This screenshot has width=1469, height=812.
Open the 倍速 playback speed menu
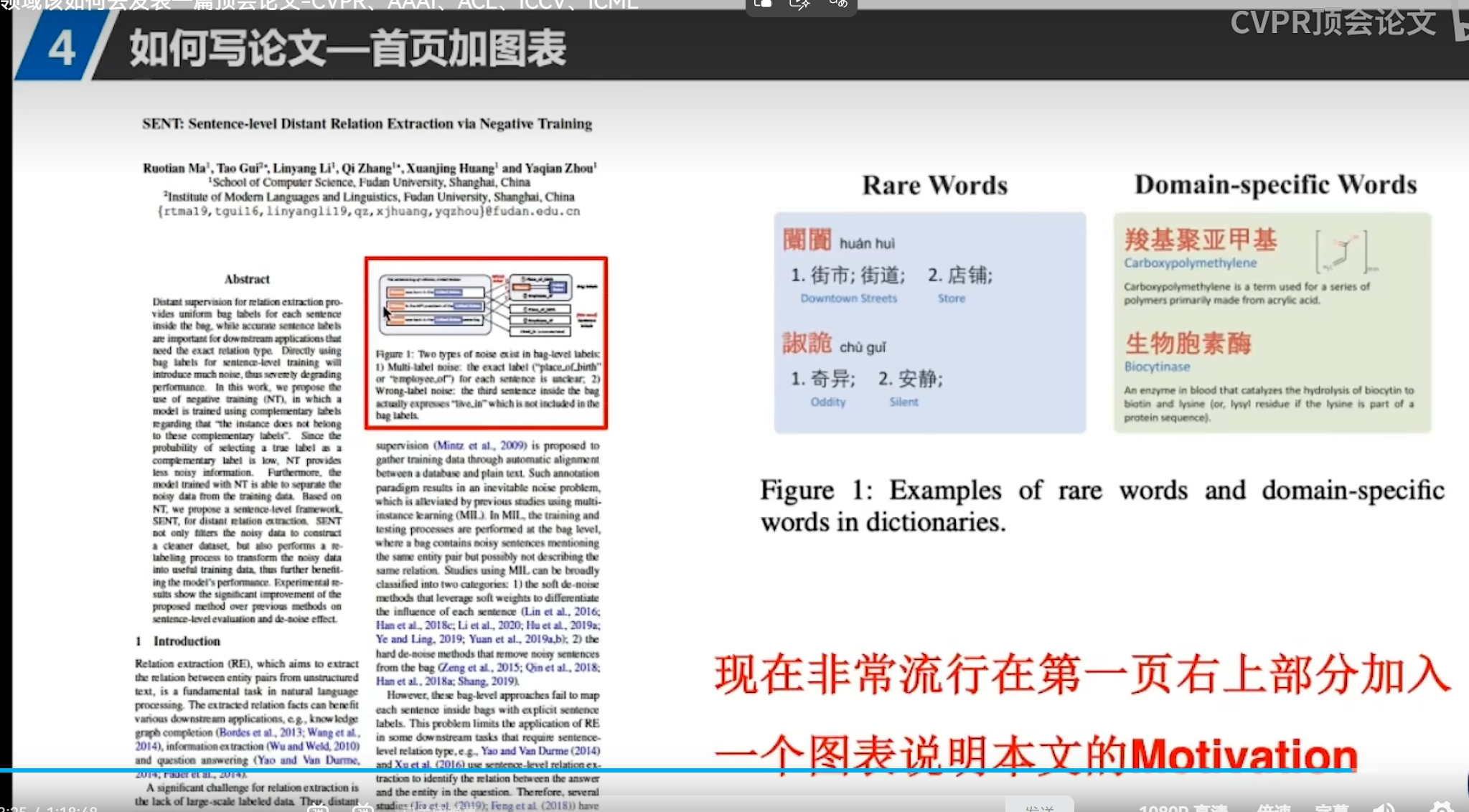[x=1274, y=809]
